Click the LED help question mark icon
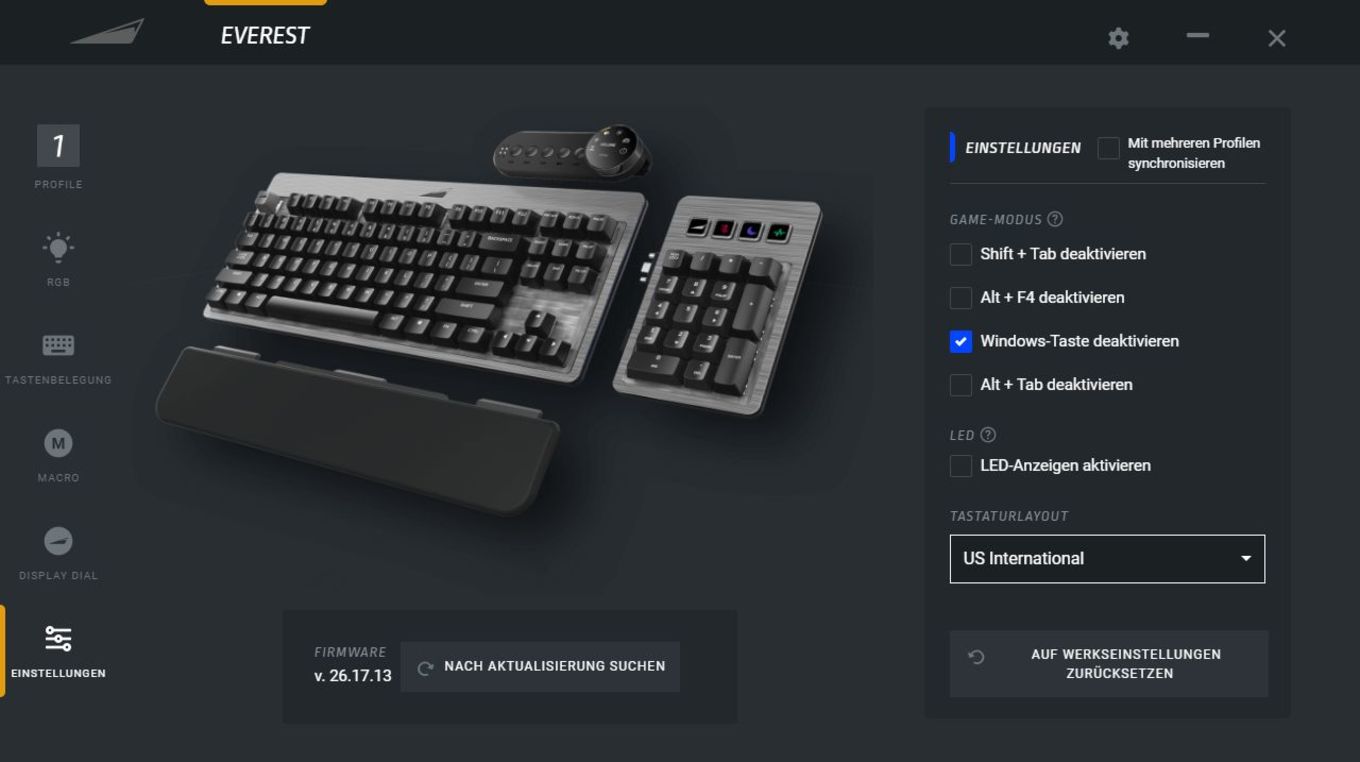The height and width of the screenshot is (762, 1360). point(988,435)
